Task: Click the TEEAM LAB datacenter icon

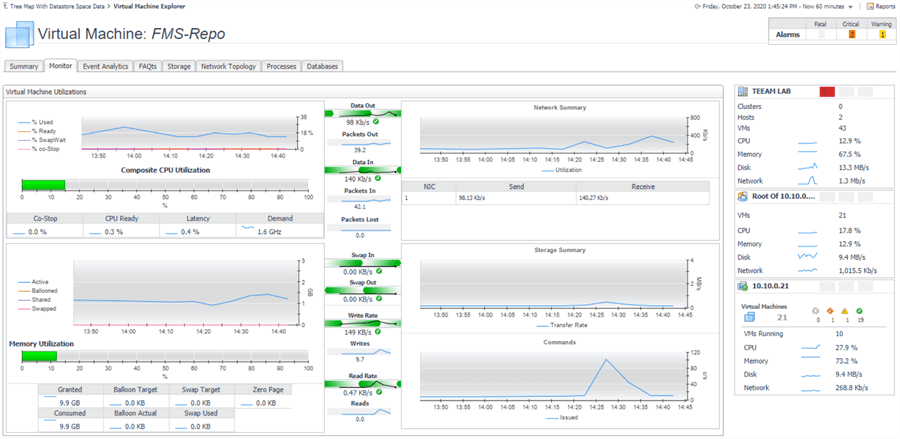Action: [x=742, y=91]
